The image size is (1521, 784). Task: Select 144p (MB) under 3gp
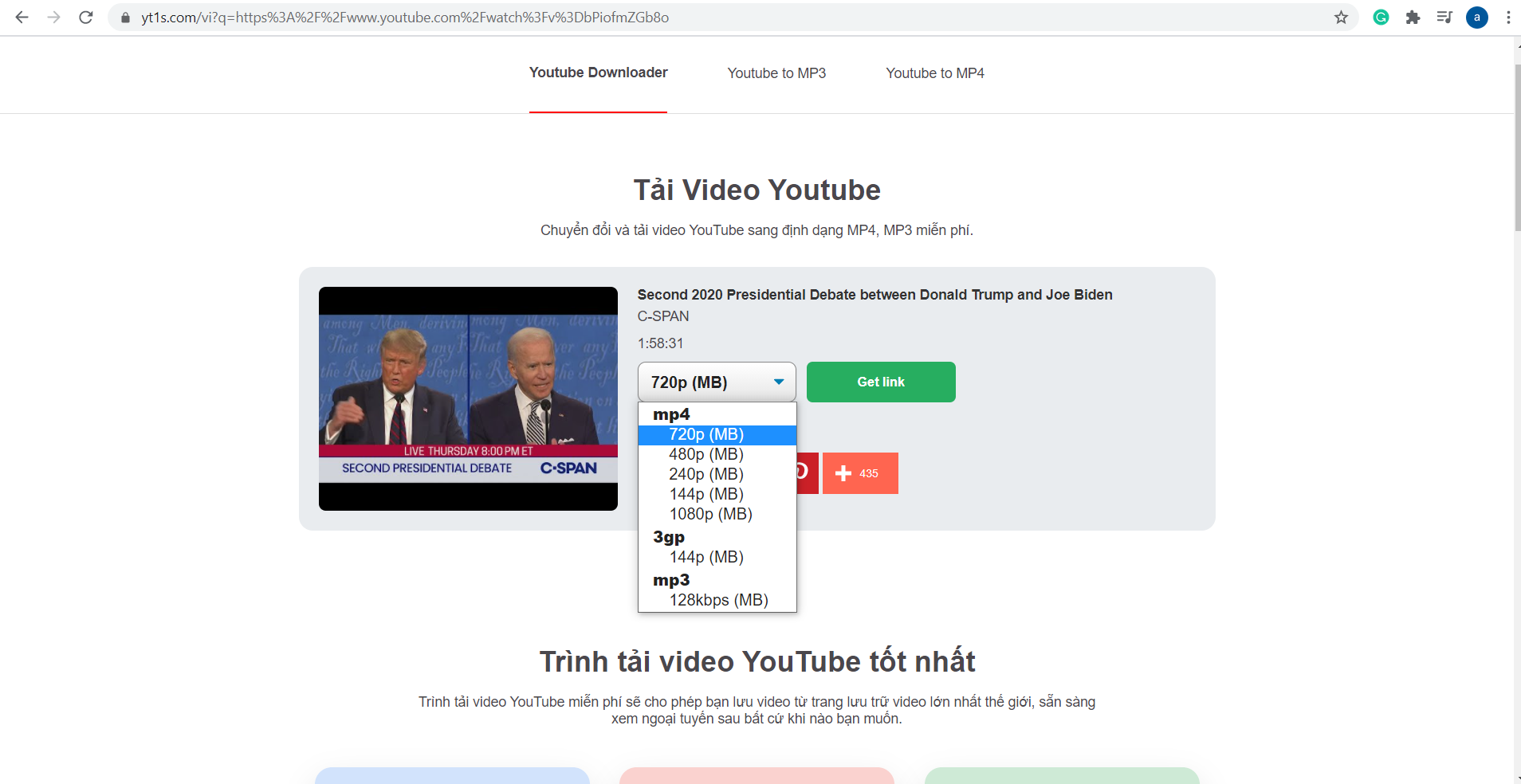point(717,557)
